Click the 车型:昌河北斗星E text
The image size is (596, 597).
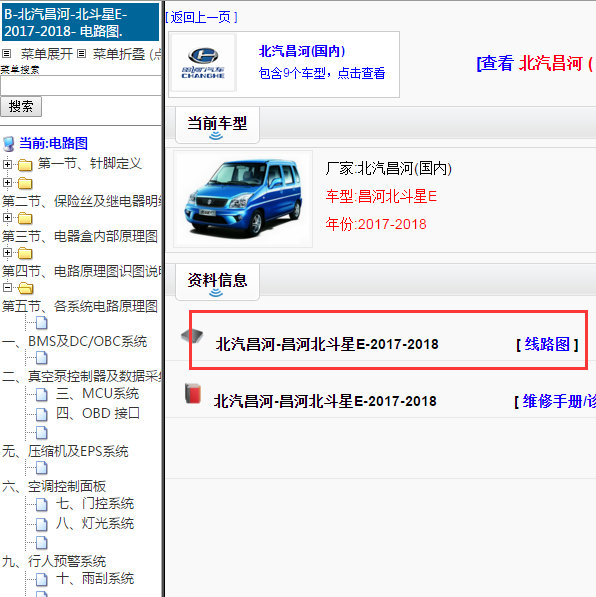pyautogui.click(x=381, y=197)
